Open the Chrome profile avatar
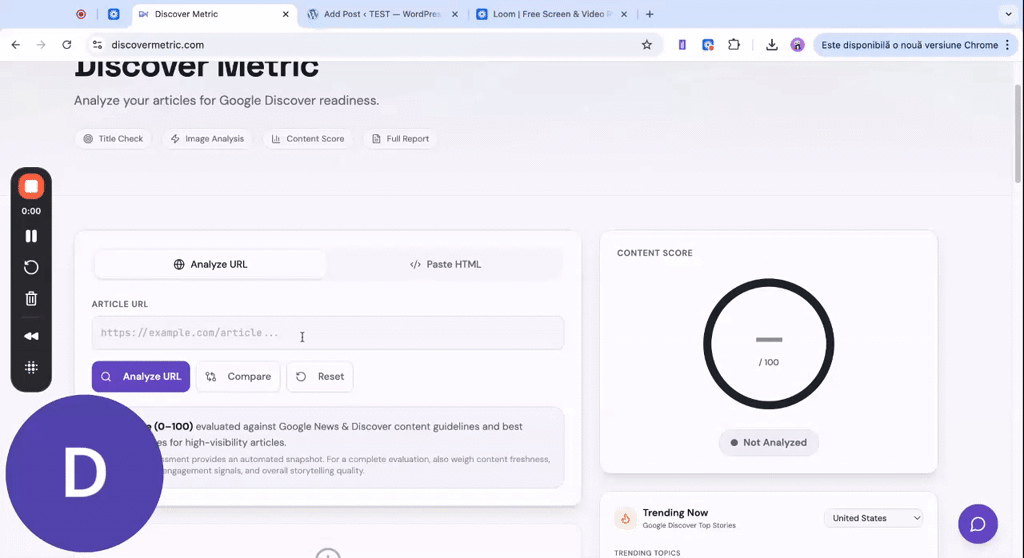Image resolution: width=1024 pixels, height=558 pixels. pos(797,44)
